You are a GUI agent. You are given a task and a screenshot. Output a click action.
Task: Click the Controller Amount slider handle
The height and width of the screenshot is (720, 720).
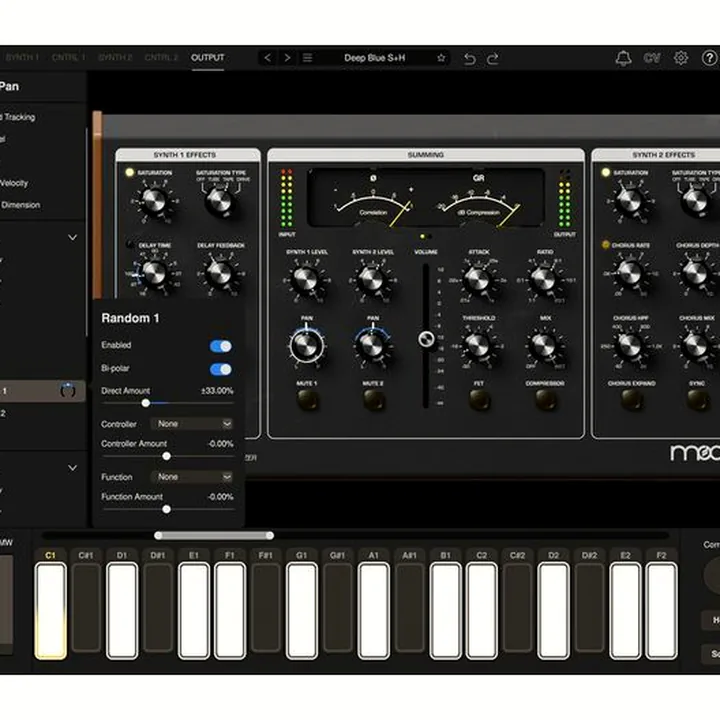167,456
